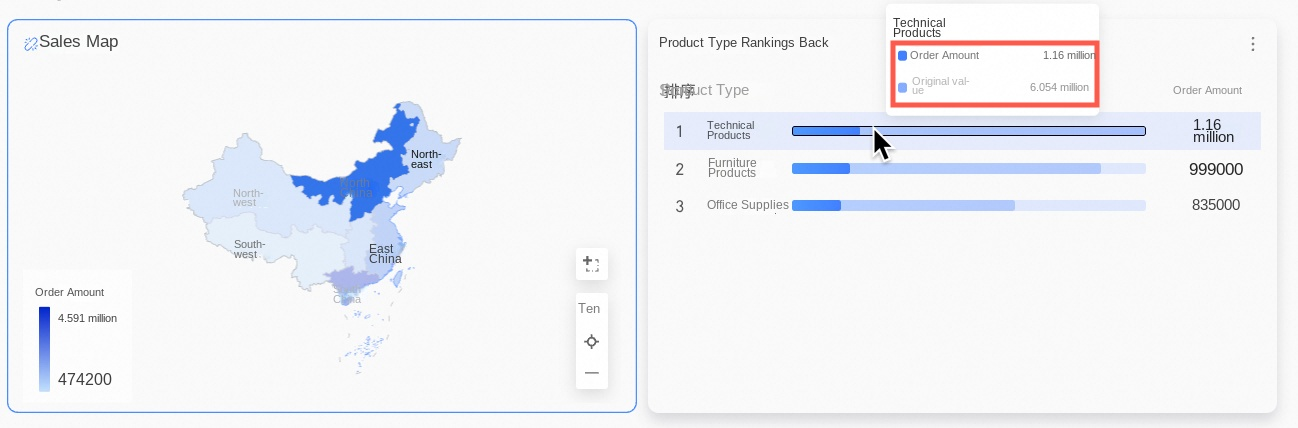The height and width of the screenshot is (428, 1298).
Task: Click the Original value legend marker in tooltip
Action: [902, 88]
